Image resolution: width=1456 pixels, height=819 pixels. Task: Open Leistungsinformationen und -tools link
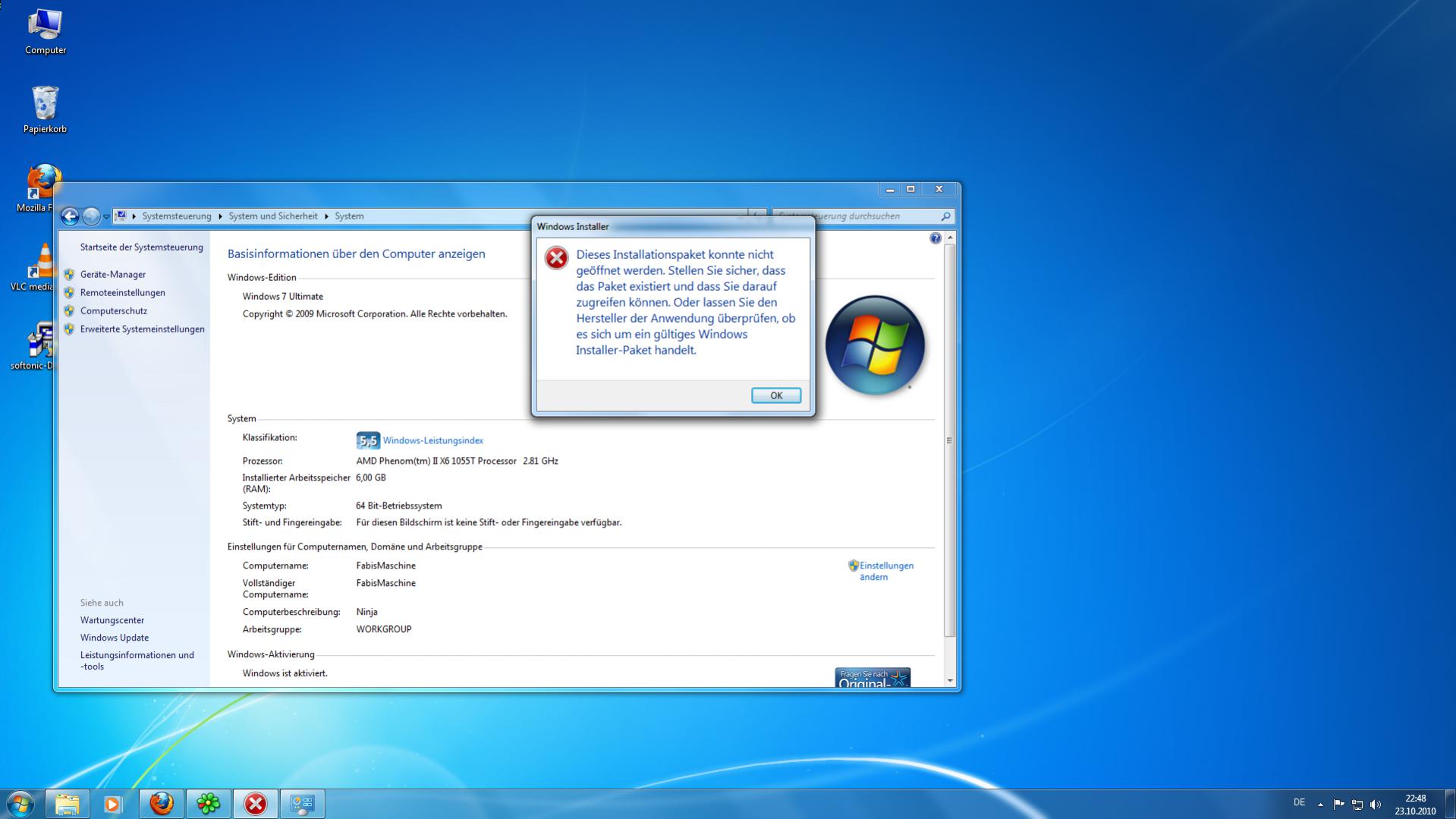137,661
